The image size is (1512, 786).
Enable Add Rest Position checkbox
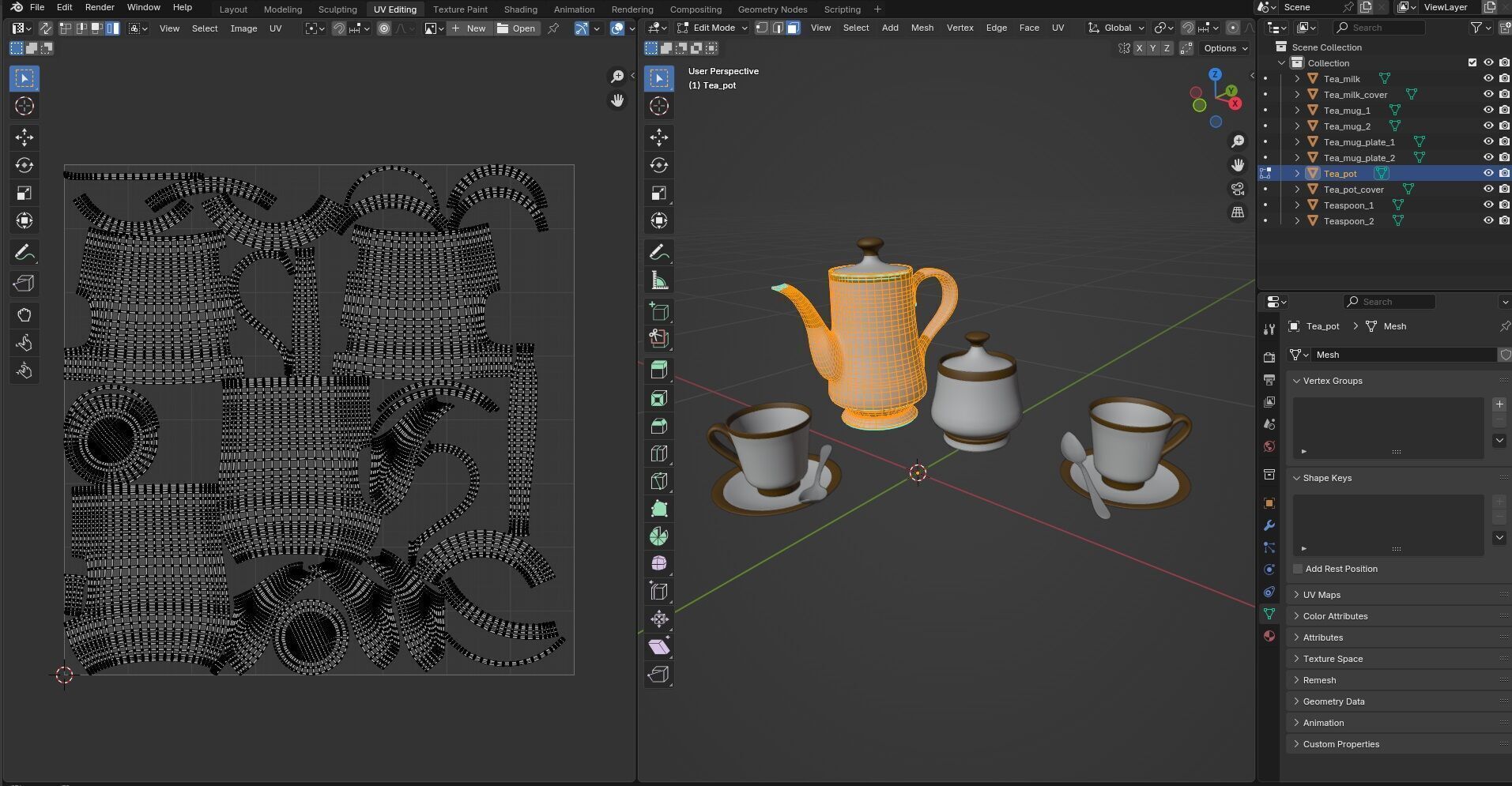(1297, 569)
